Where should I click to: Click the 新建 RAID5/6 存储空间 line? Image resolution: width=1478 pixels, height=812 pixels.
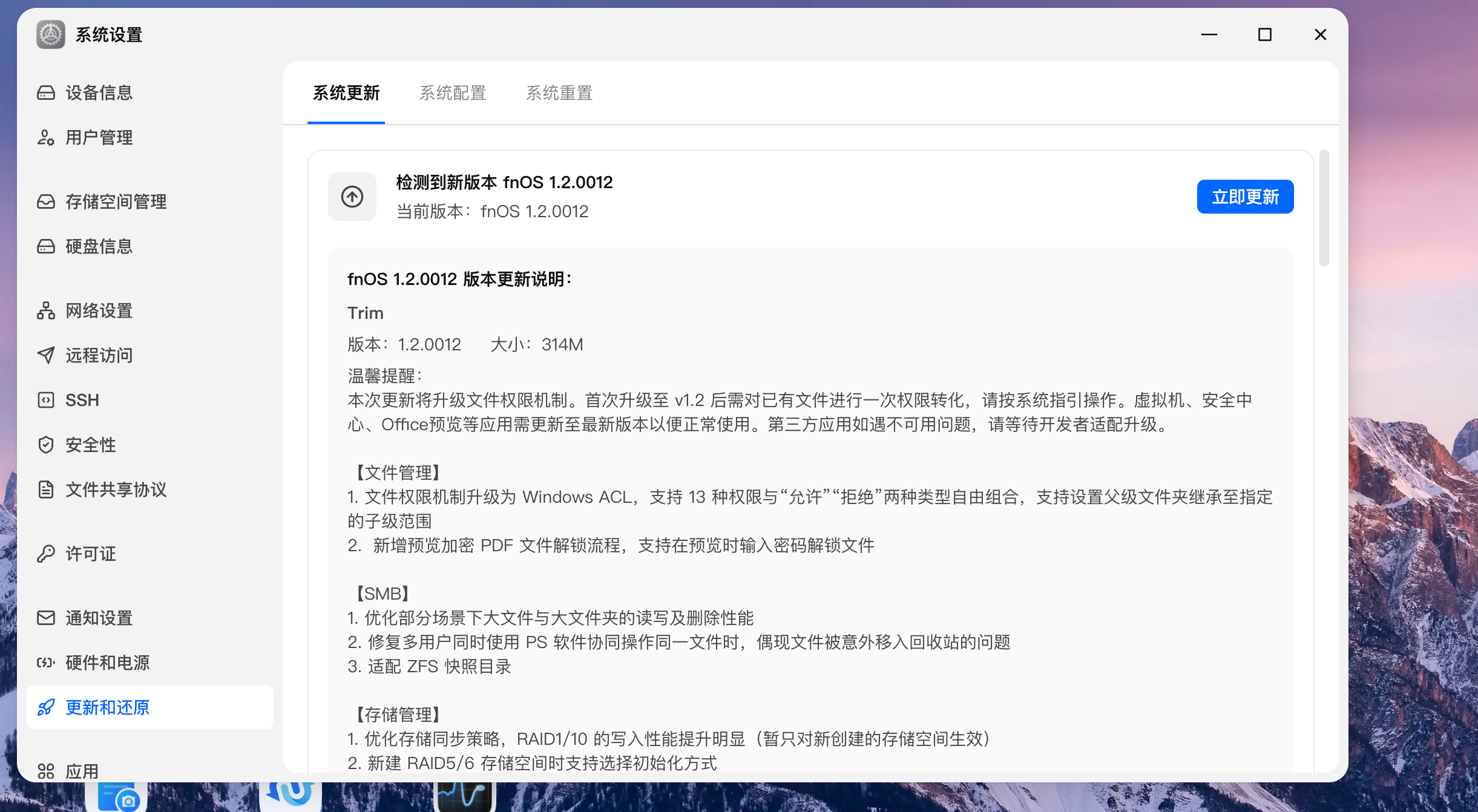pyautogui.click(x=532, y=763)
